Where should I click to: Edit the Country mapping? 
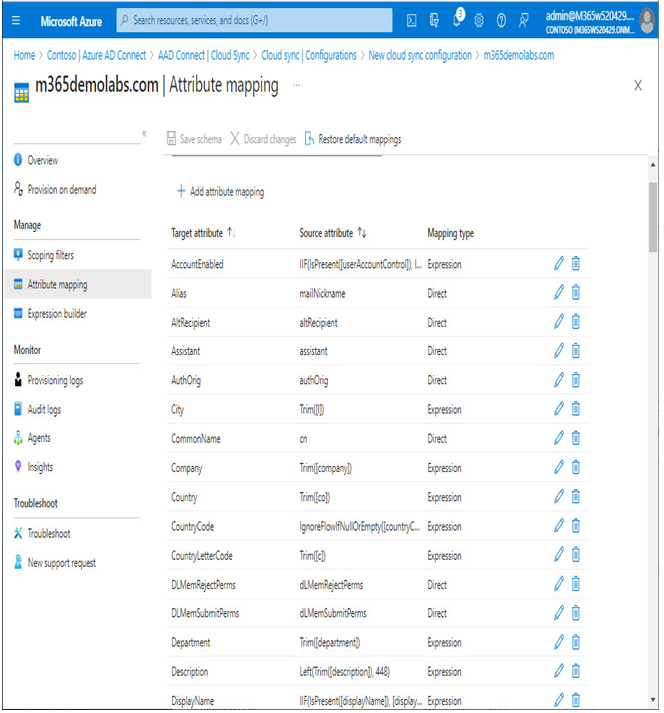click(x=559, y=496)
